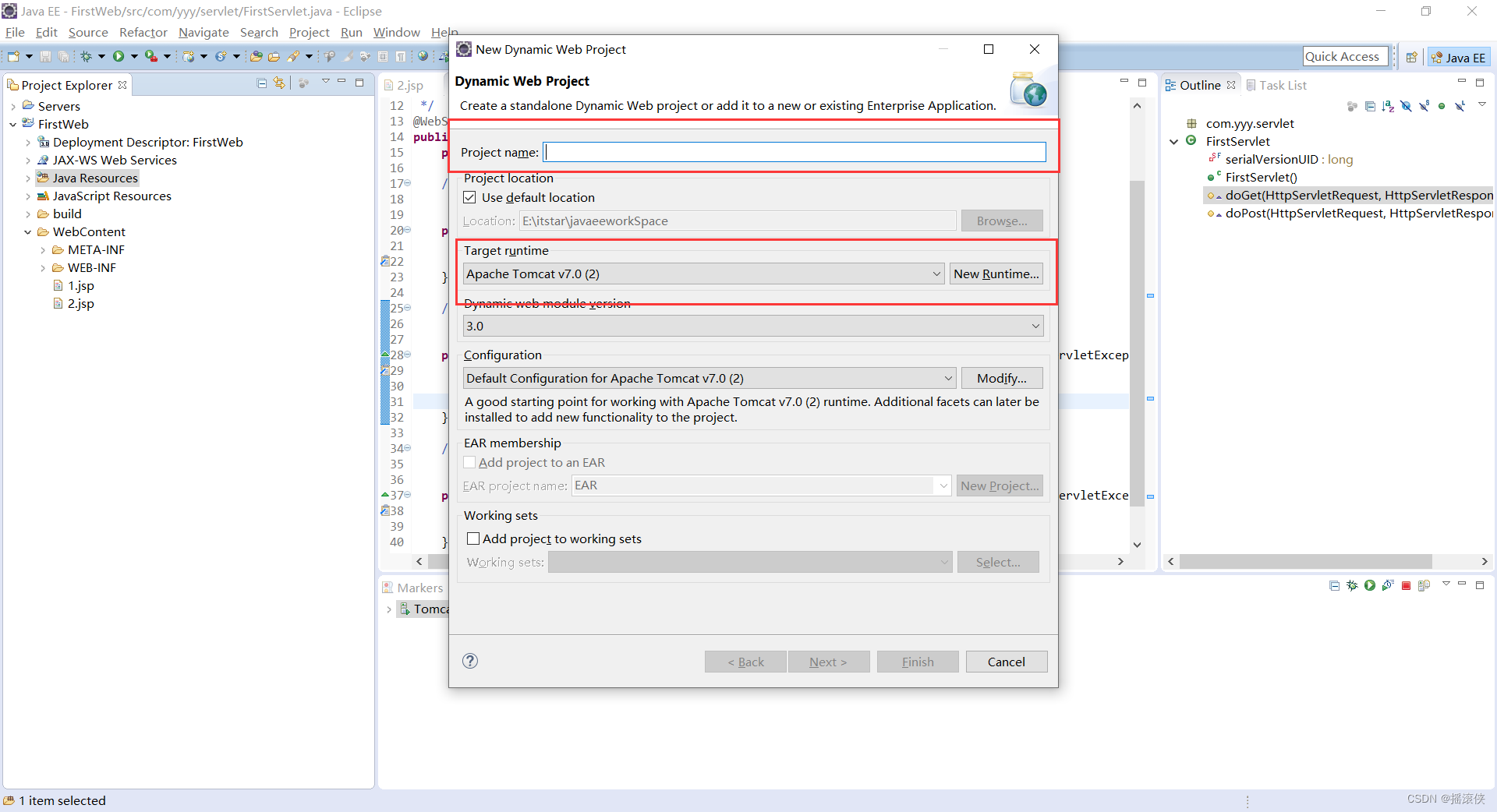Click the help question mark icon in dialog
This screenshot has height=812, width=1497.
[470, 661]
